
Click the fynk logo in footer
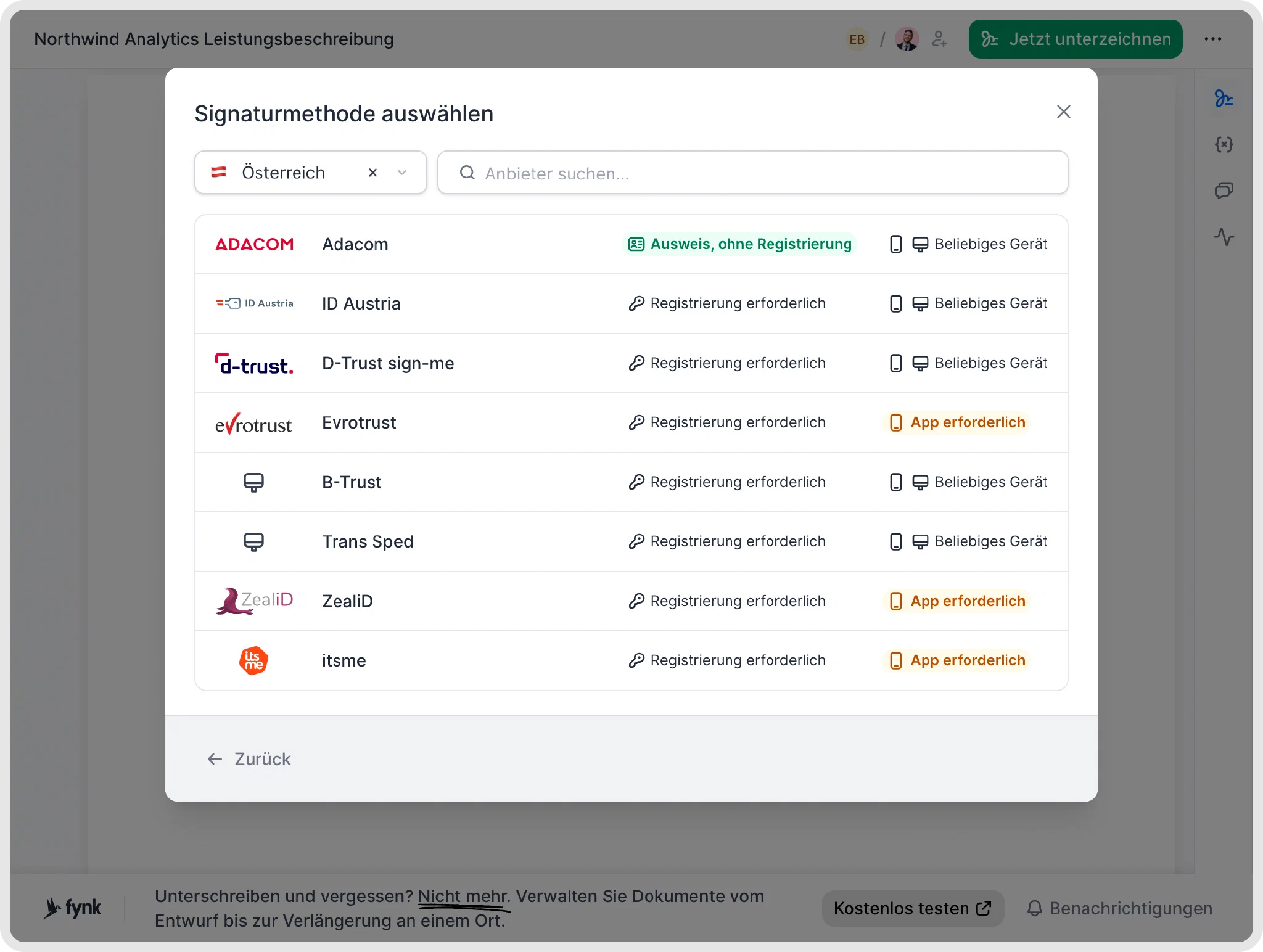(x=72, y=908)
